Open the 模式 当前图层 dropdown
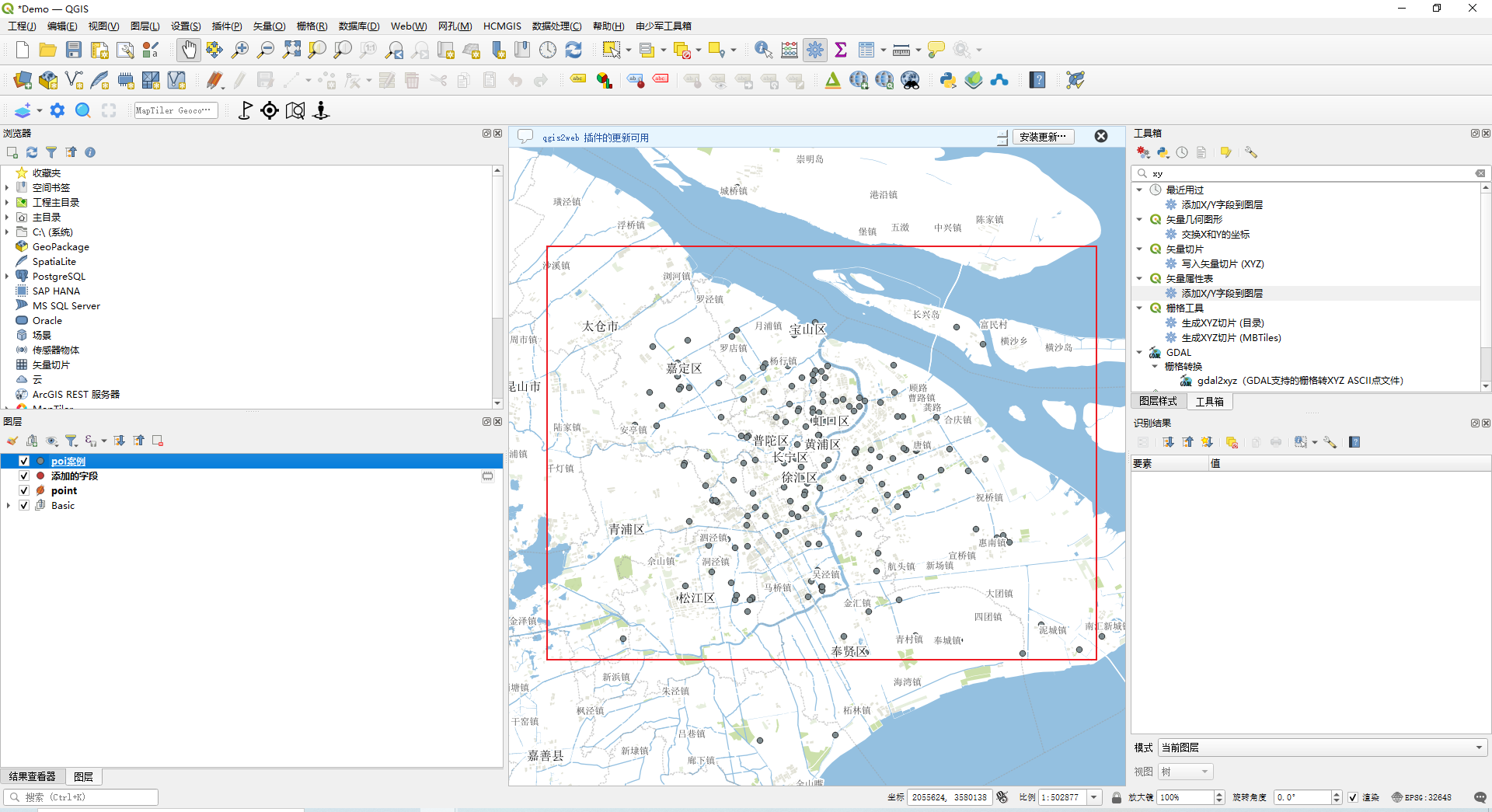The image size is (1492, 812). [x=1321, y=748]
